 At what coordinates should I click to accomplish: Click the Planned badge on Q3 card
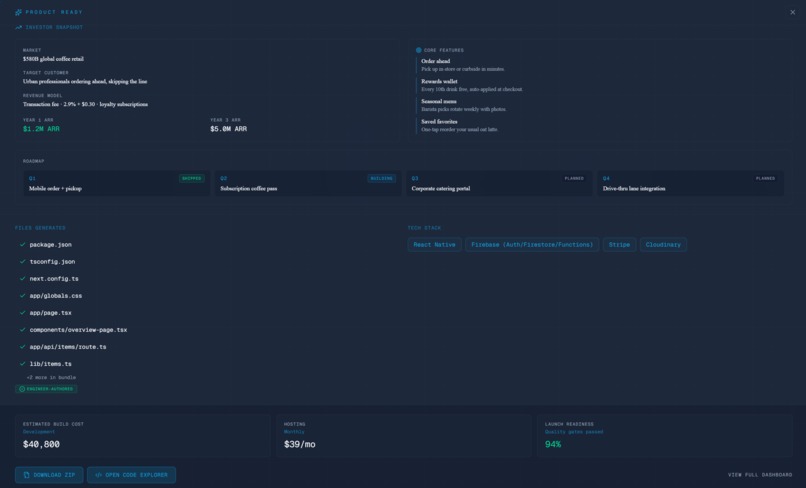click(574, 178)
